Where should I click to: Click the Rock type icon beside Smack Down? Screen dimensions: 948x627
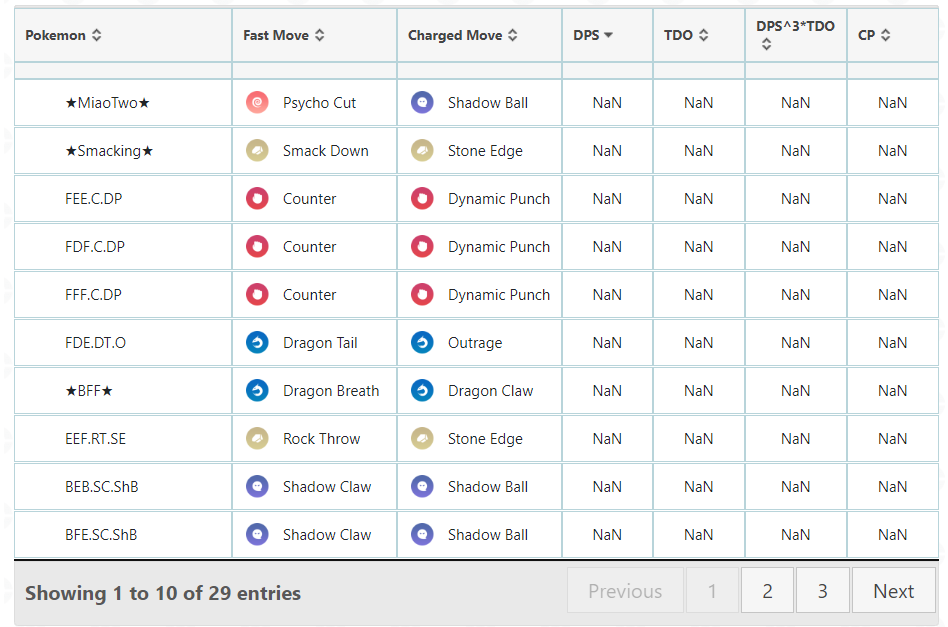(x=257, y=150)
